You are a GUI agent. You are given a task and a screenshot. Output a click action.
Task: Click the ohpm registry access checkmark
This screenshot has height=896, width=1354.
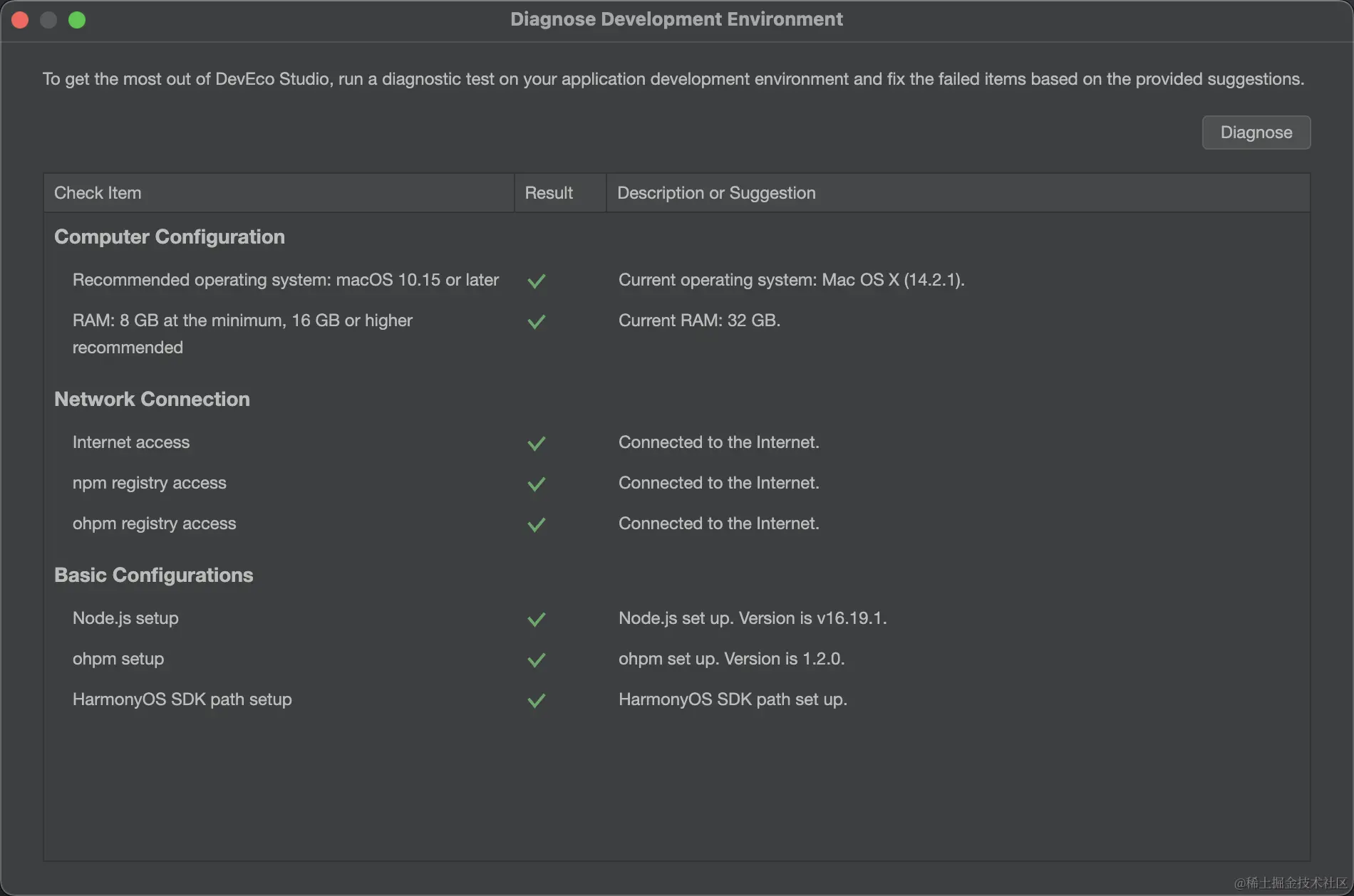click(537, 524)
